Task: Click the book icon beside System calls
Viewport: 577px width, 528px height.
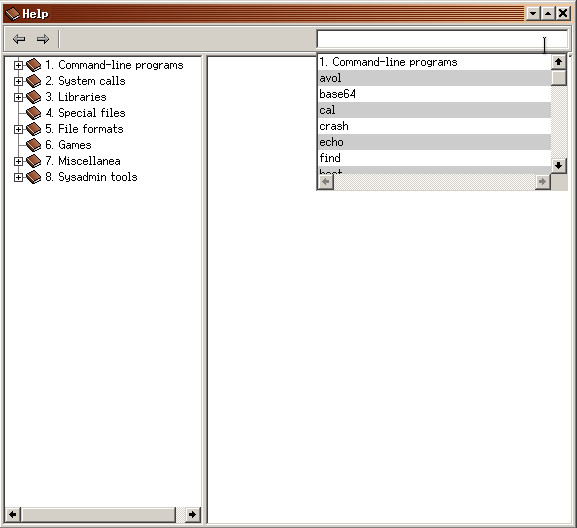Action: pyautogui.click(x=33, y=81)
